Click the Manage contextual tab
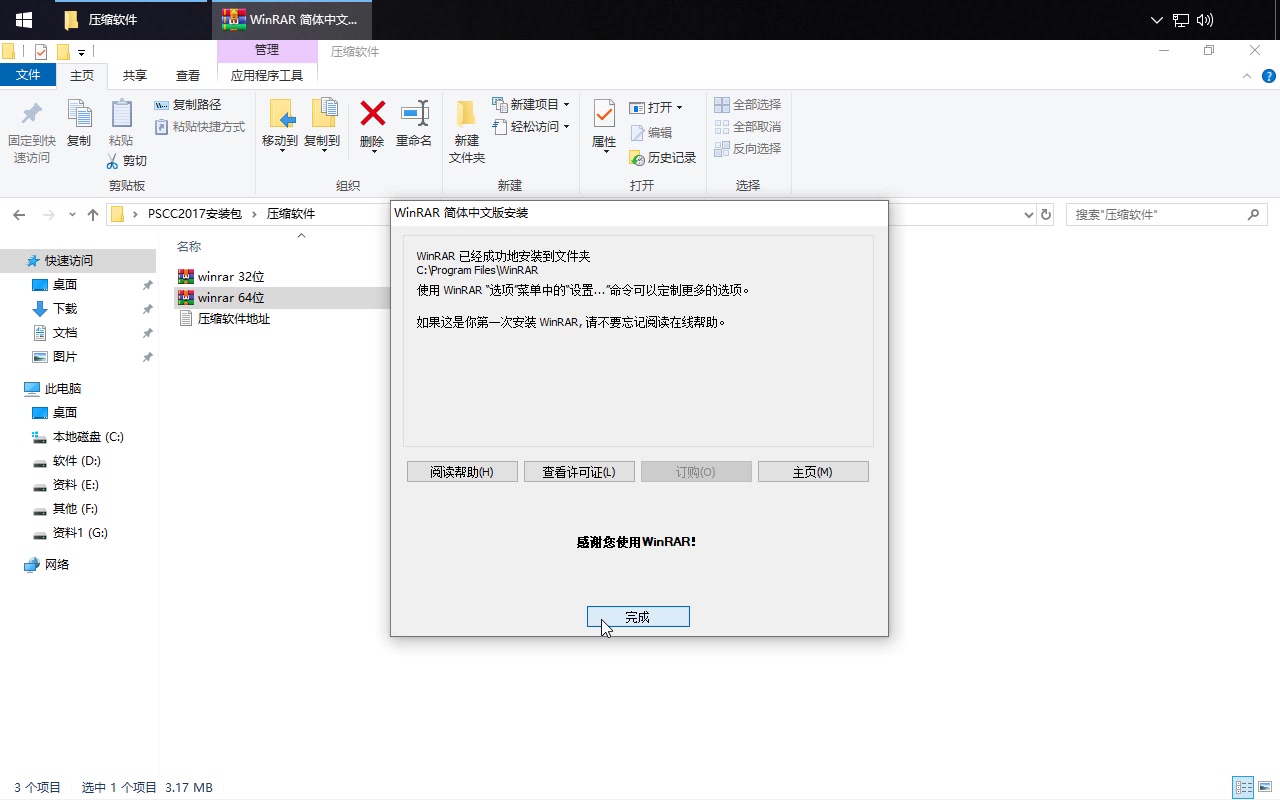The image size is (1280, 800). tap(267, 50)
